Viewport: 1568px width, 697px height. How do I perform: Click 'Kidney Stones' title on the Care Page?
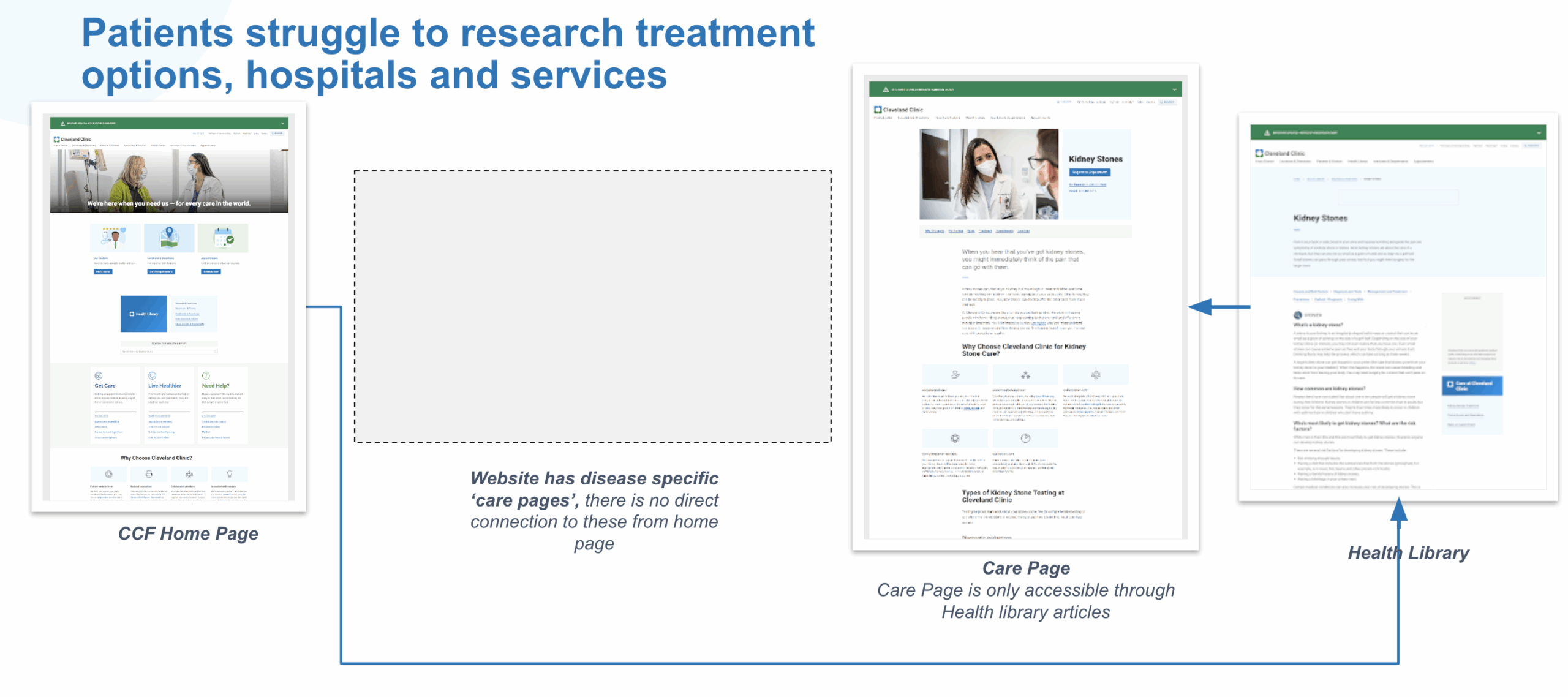click(1096, 159)
